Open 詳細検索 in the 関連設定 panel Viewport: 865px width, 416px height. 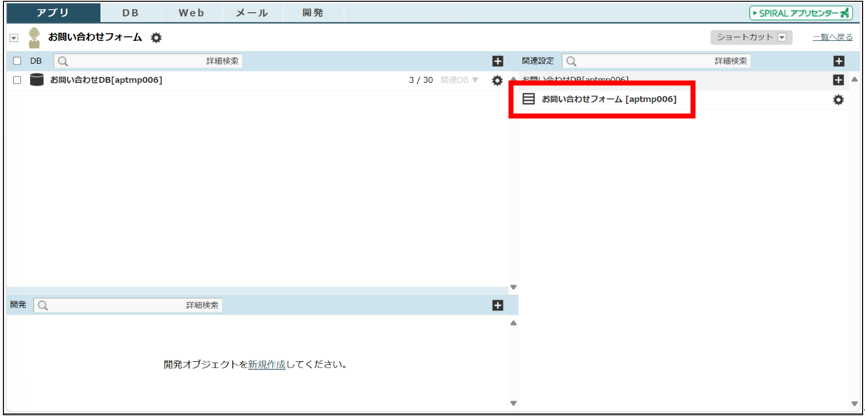731,61
